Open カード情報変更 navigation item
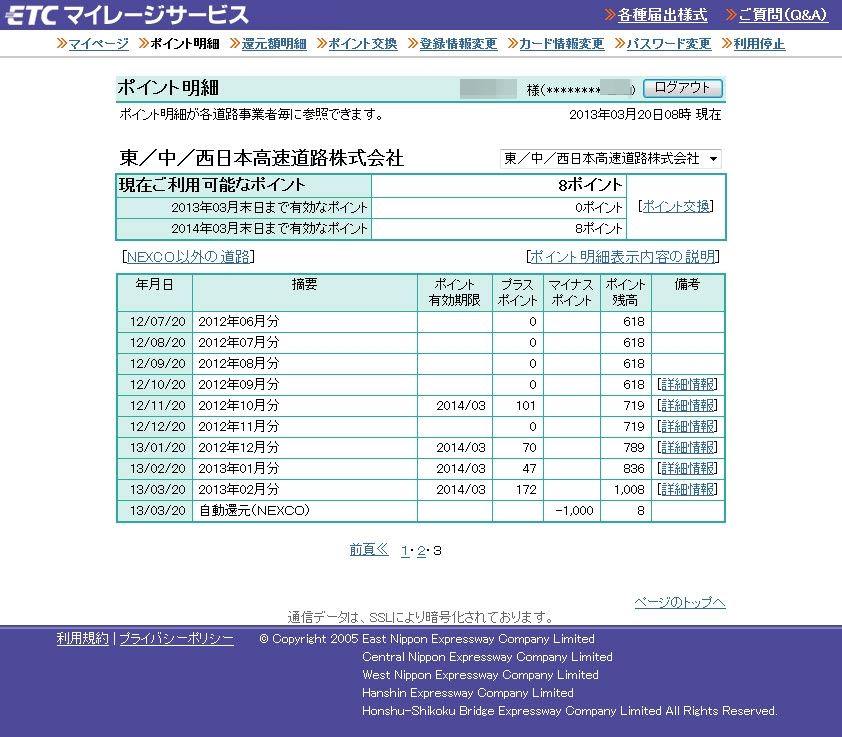This screenshot has width=842, height=737. pyautogui.click(x=562, y=44)
